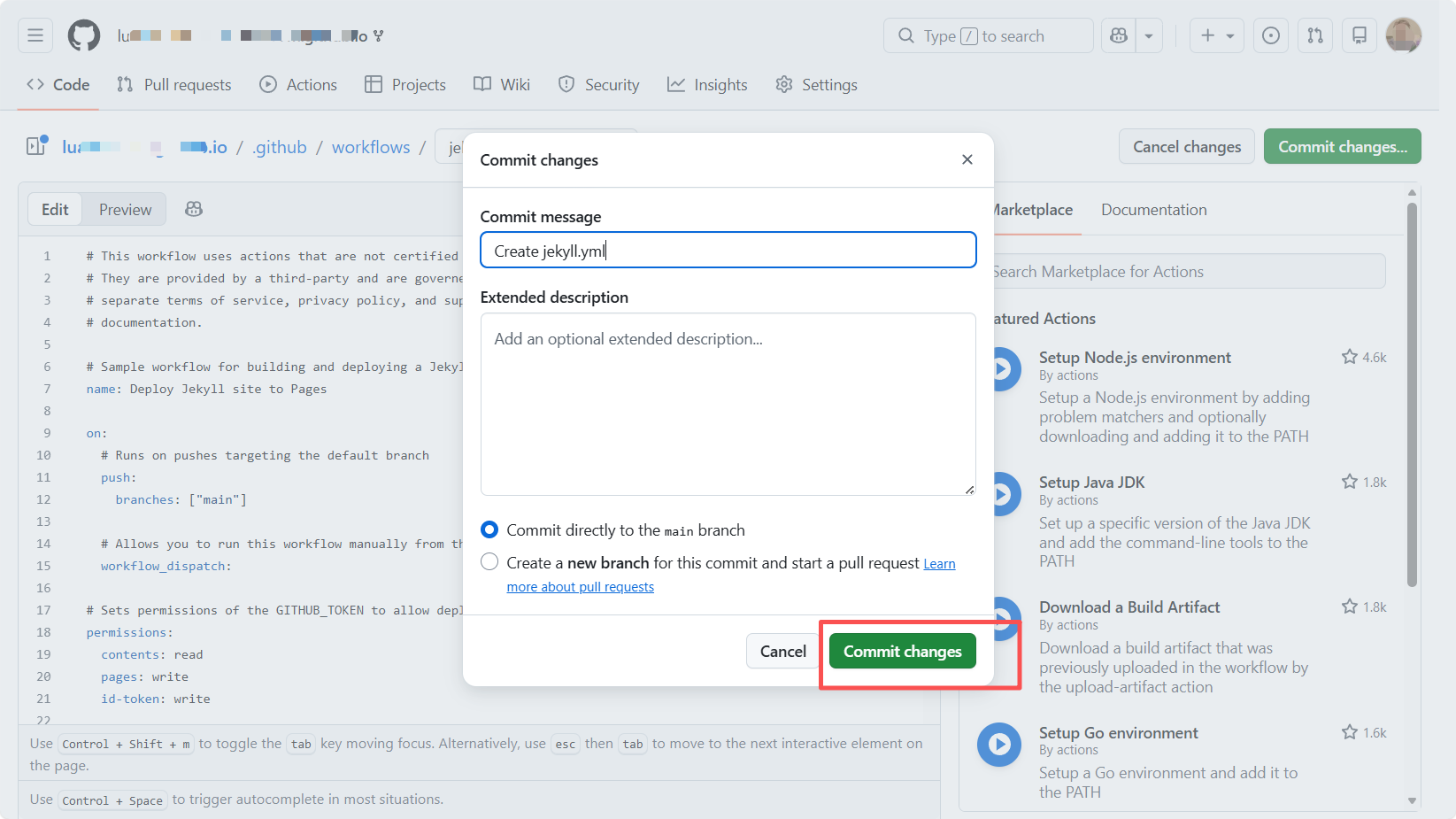The width and height of the screenshot is (1456, 819).
Task: Open Copilot chat icon in header
Action: 1119,35
